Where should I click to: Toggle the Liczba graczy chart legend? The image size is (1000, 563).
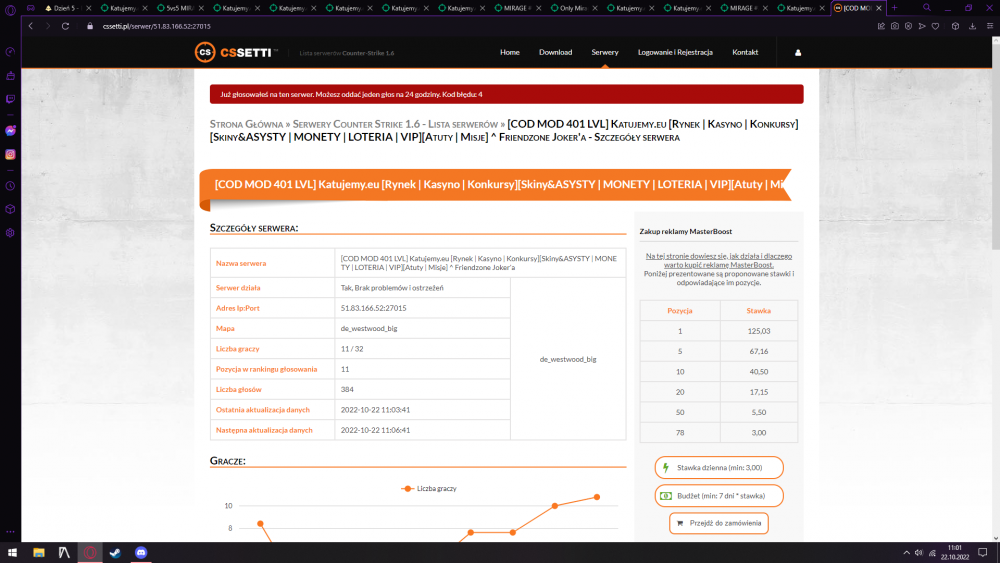point(429,488)
